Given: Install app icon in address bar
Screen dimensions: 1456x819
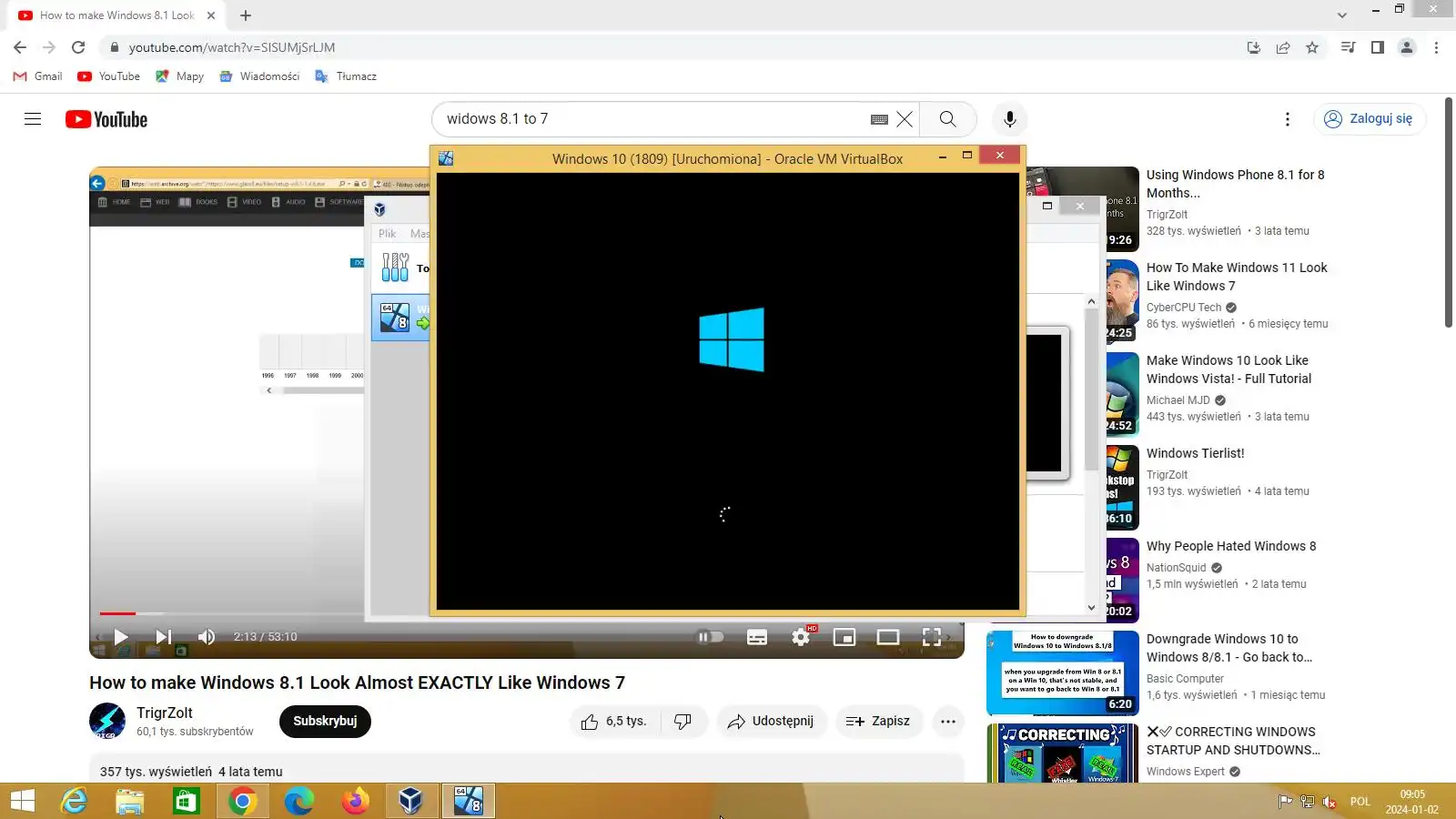Looking at the screenshot, I should (x=1254, y=47).
